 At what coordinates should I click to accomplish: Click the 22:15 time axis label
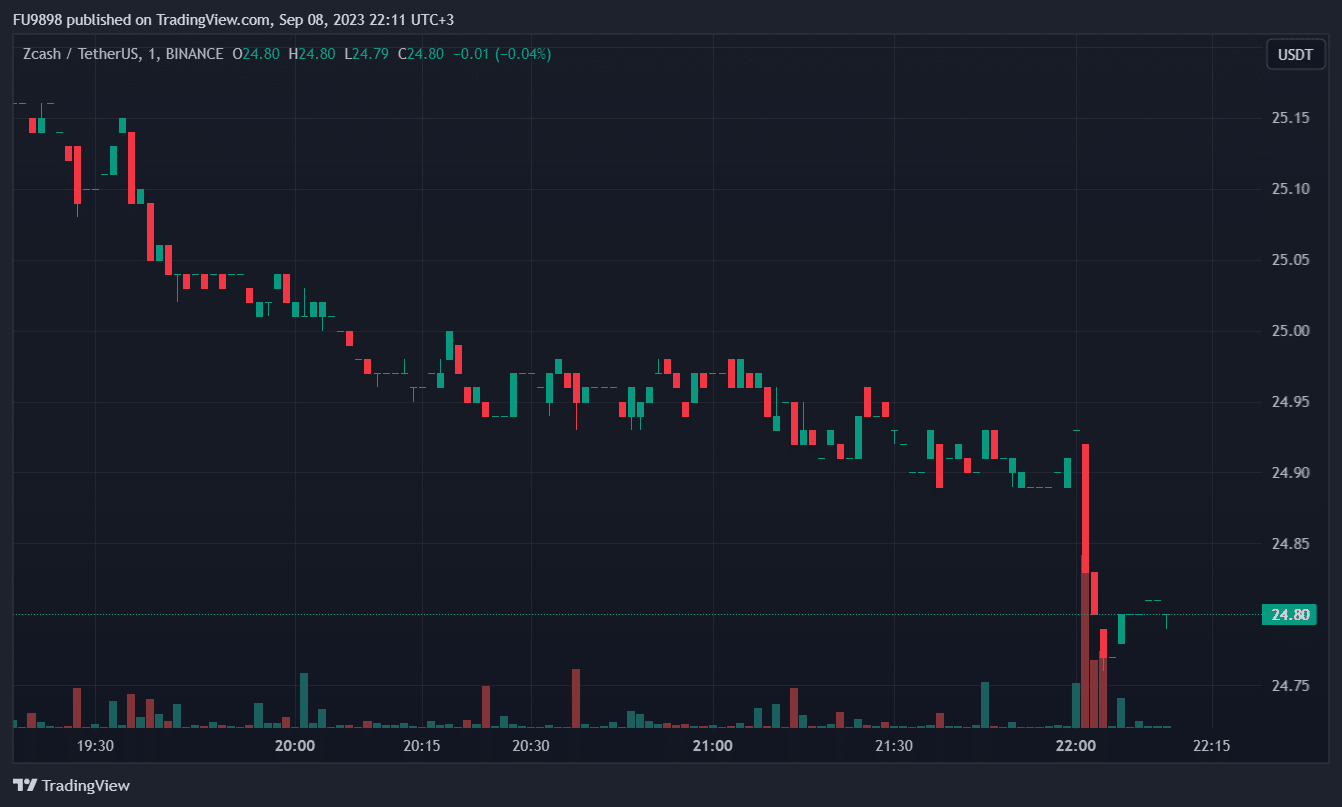1211,746
